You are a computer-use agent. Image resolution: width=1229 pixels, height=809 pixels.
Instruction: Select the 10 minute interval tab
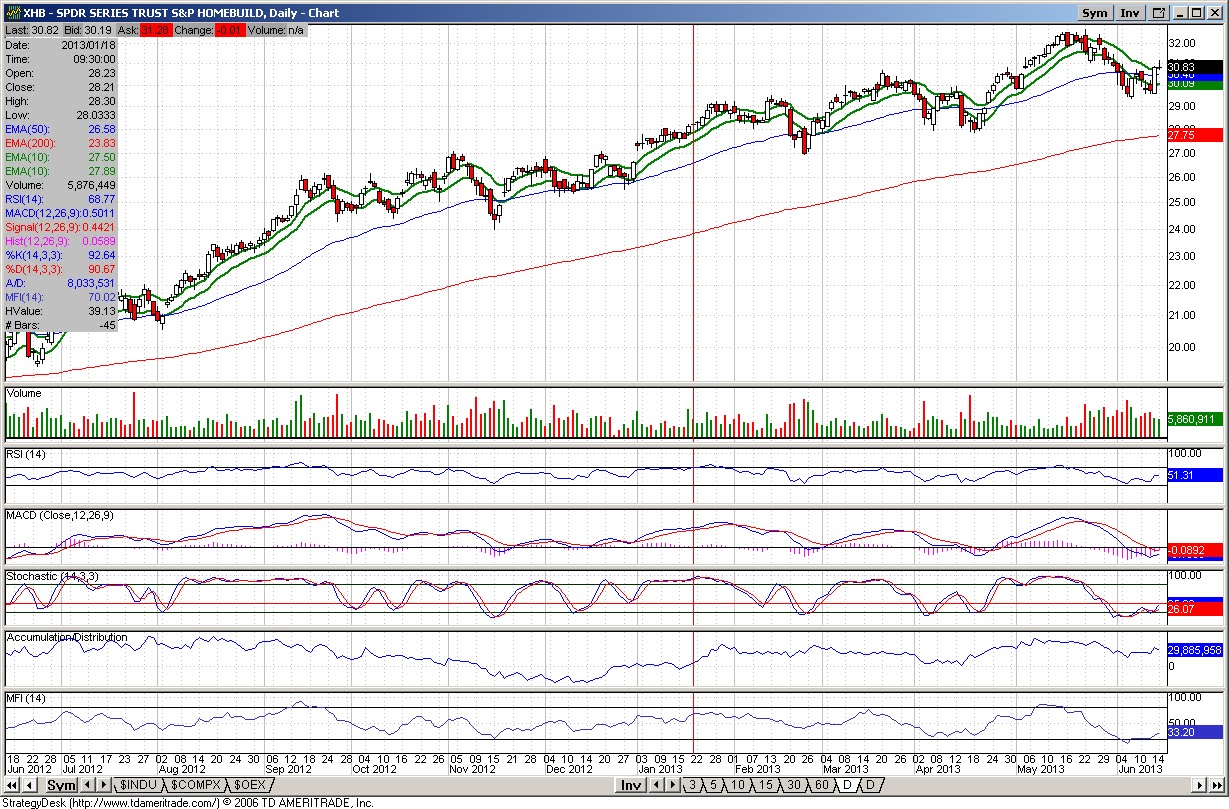[738, 785]
